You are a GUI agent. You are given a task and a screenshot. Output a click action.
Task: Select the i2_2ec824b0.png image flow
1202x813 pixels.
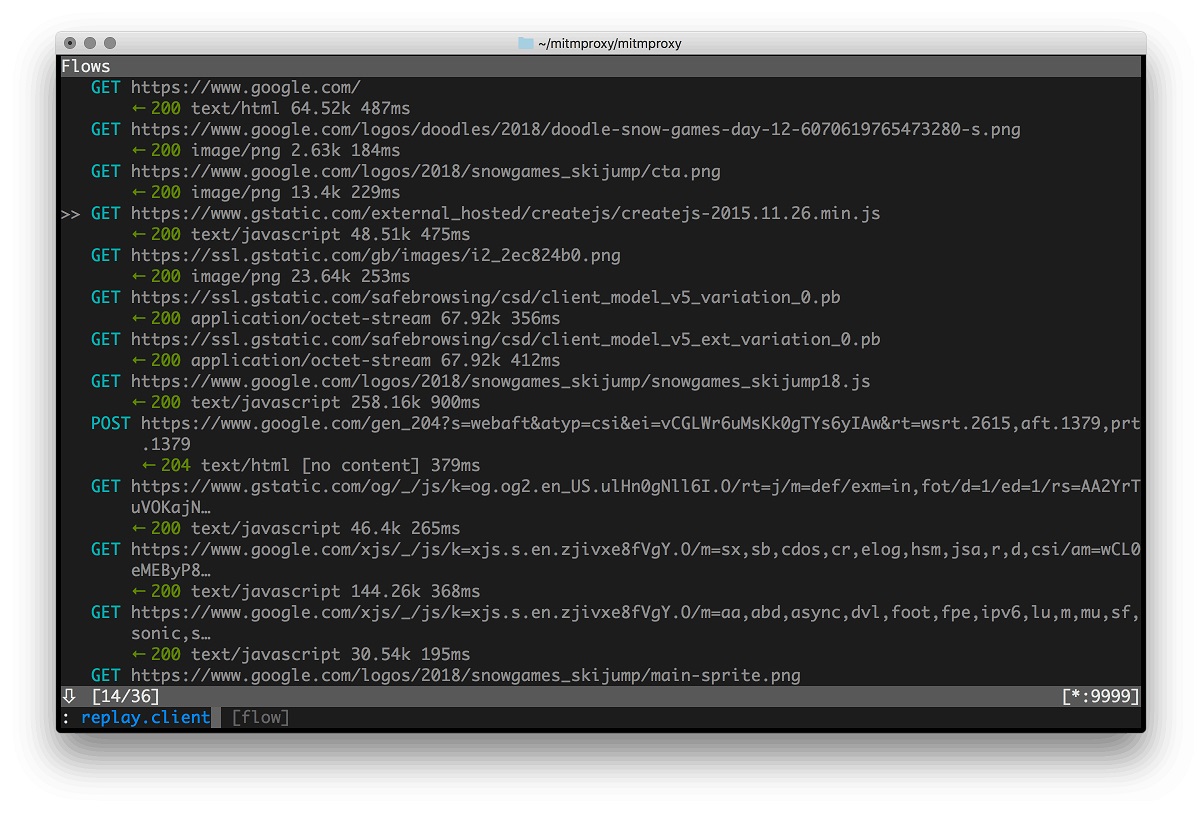coord(375,255)
